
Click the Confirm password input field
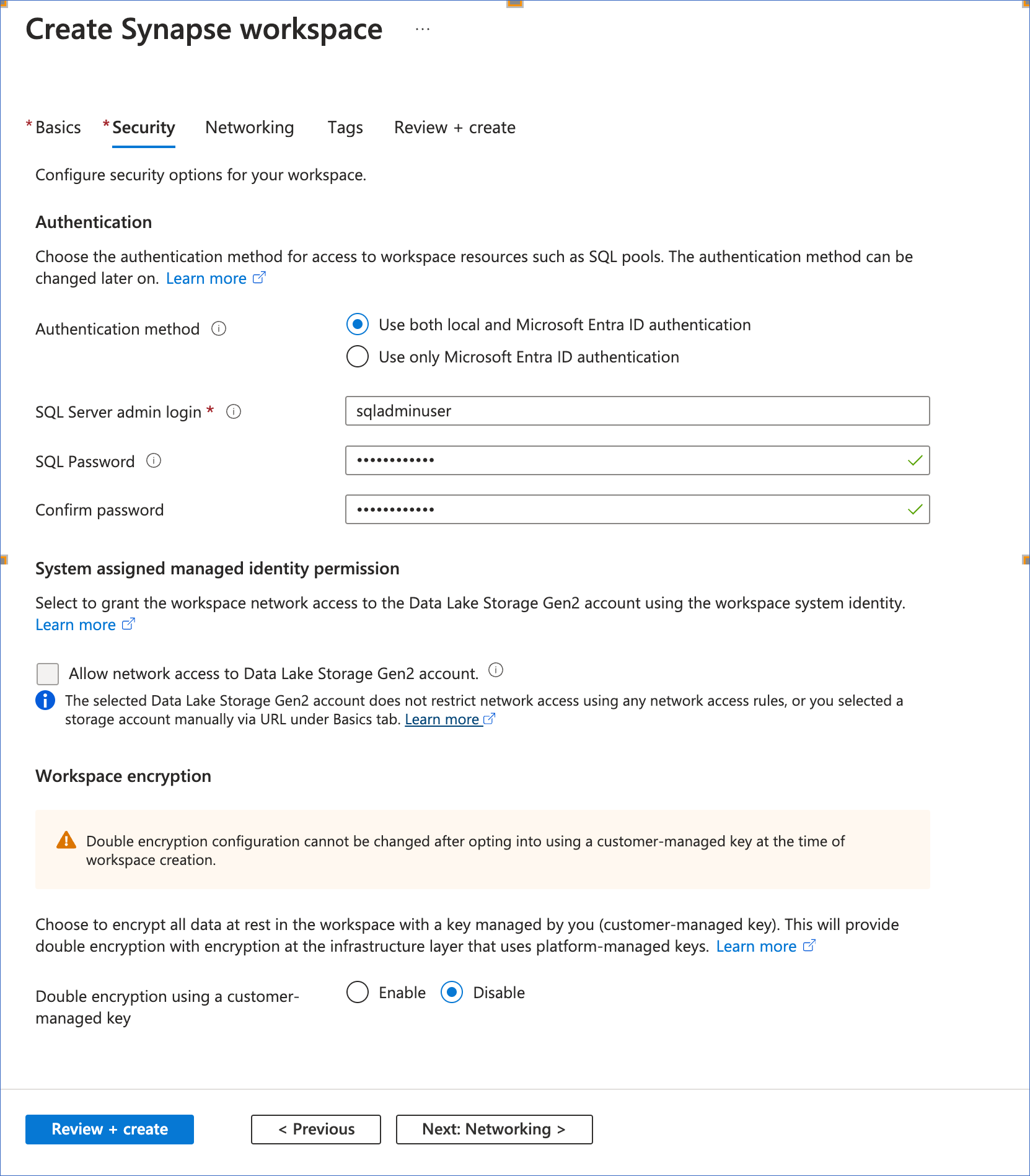(x=637, y=509)
